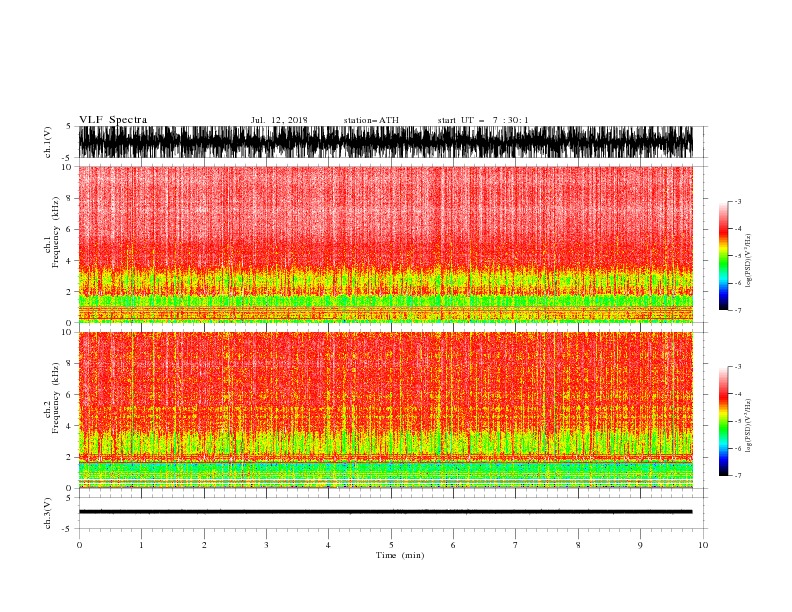Click the time axis tick label "5"
Image resolution: width=792 pixels, height=612 pixels.
pos(391,545)
